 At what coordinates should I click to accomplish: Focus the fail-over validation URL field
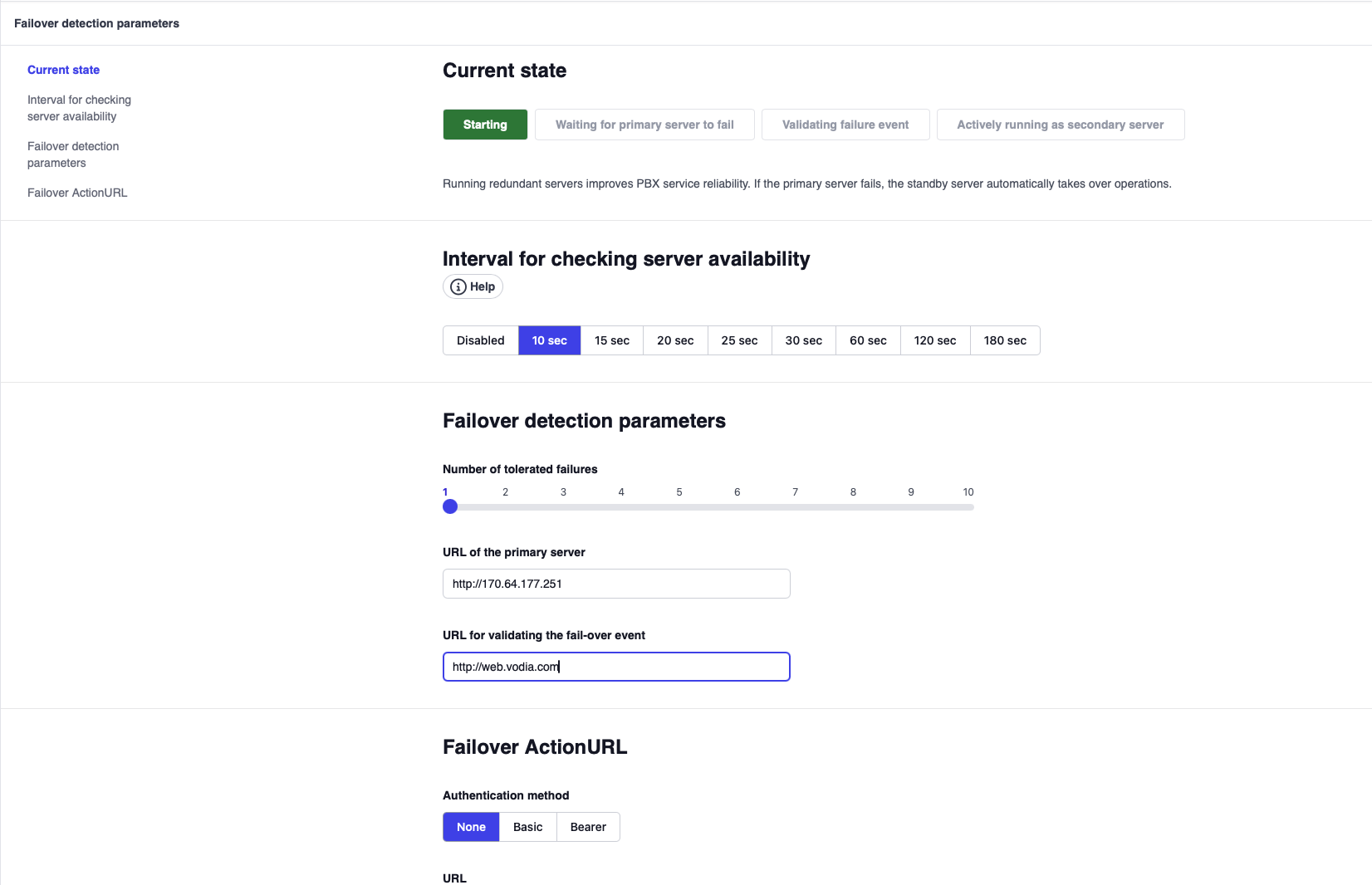point(616,667)
